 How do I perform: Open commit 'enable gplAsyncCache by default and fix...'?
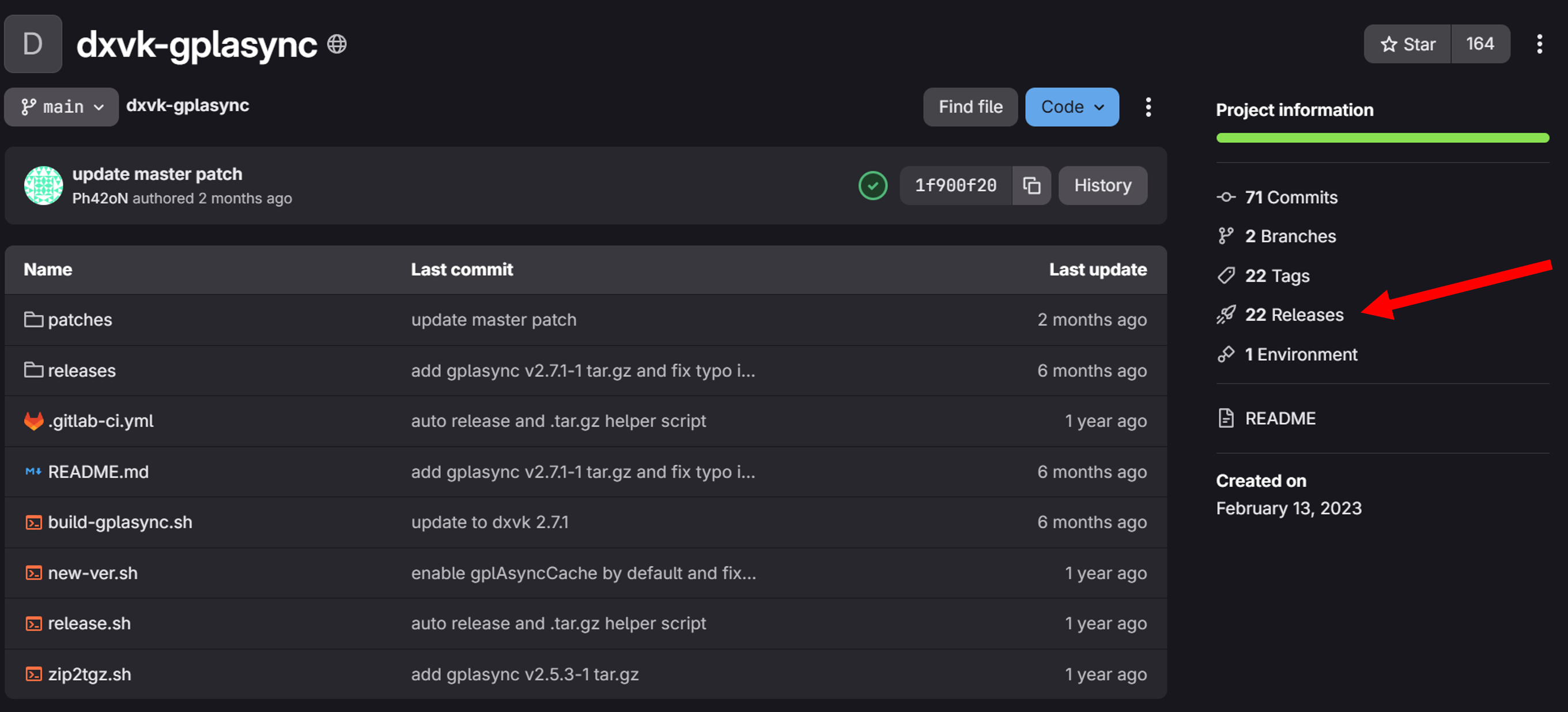584,573
